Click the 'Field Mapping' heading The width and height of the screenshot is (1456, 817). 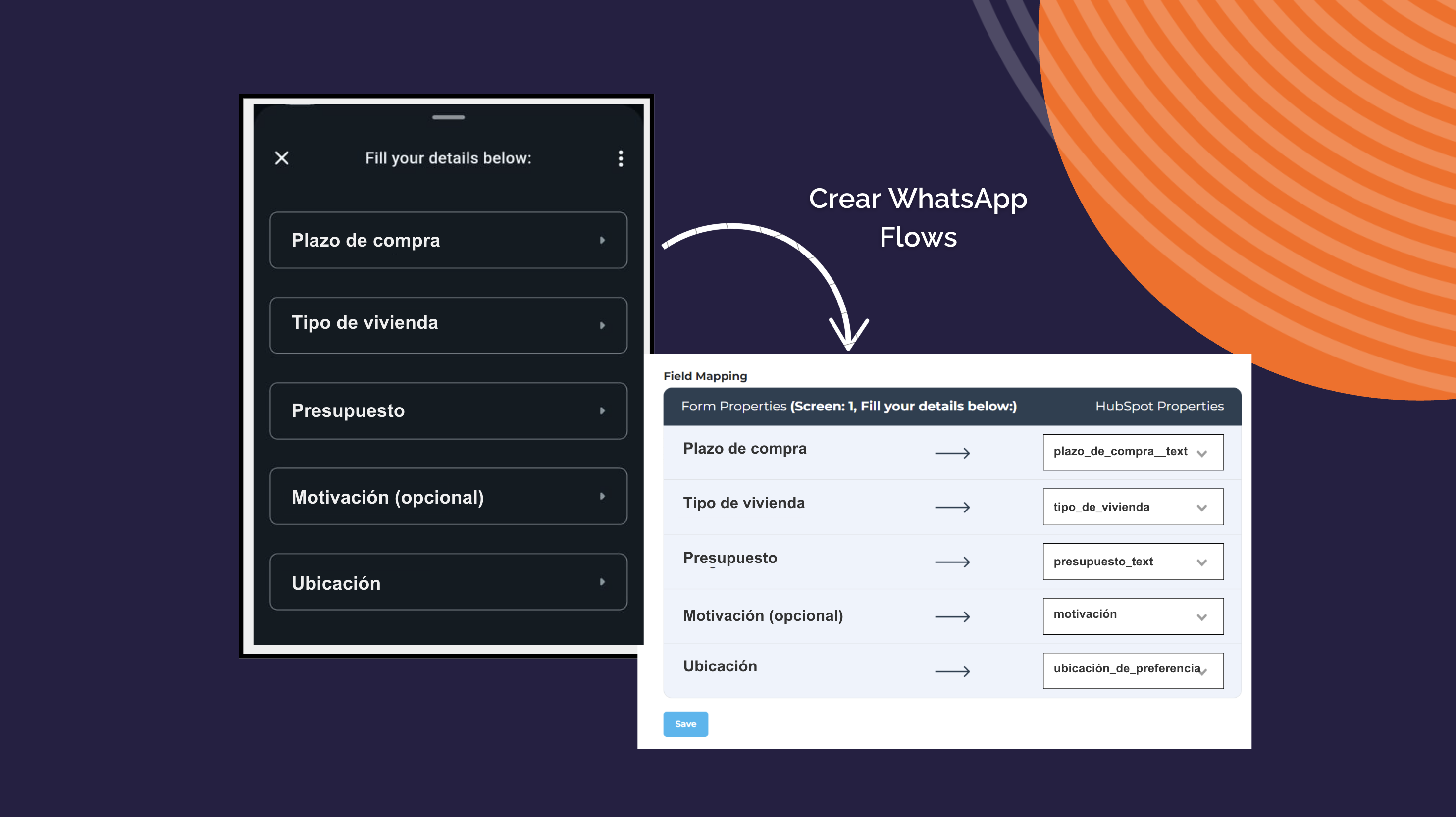(705, 376)
